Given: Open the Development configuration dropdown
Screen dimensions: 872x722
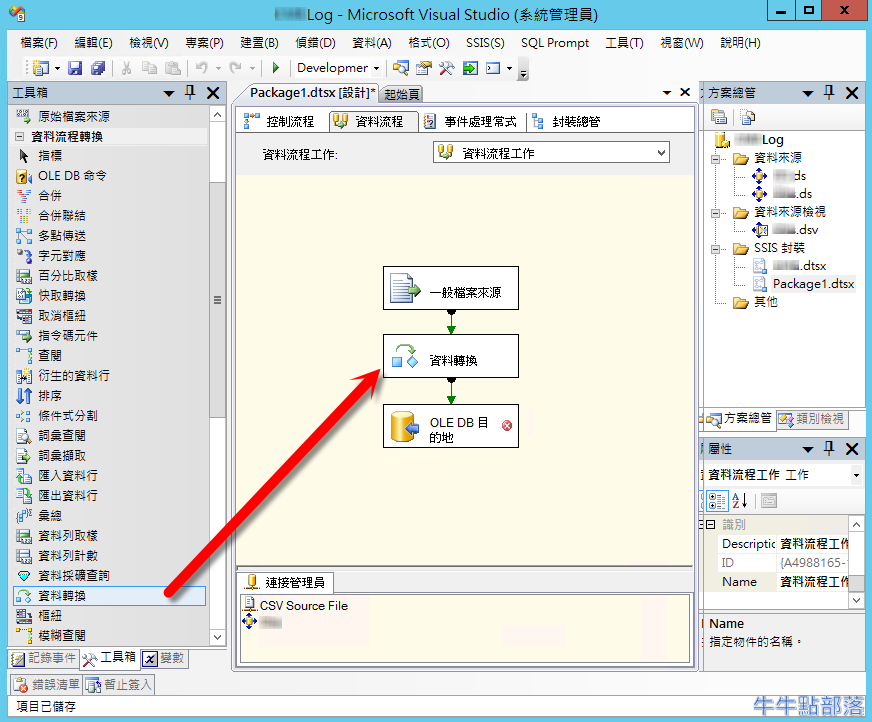Looking at the screenshot, I should [x=376, y=68].
